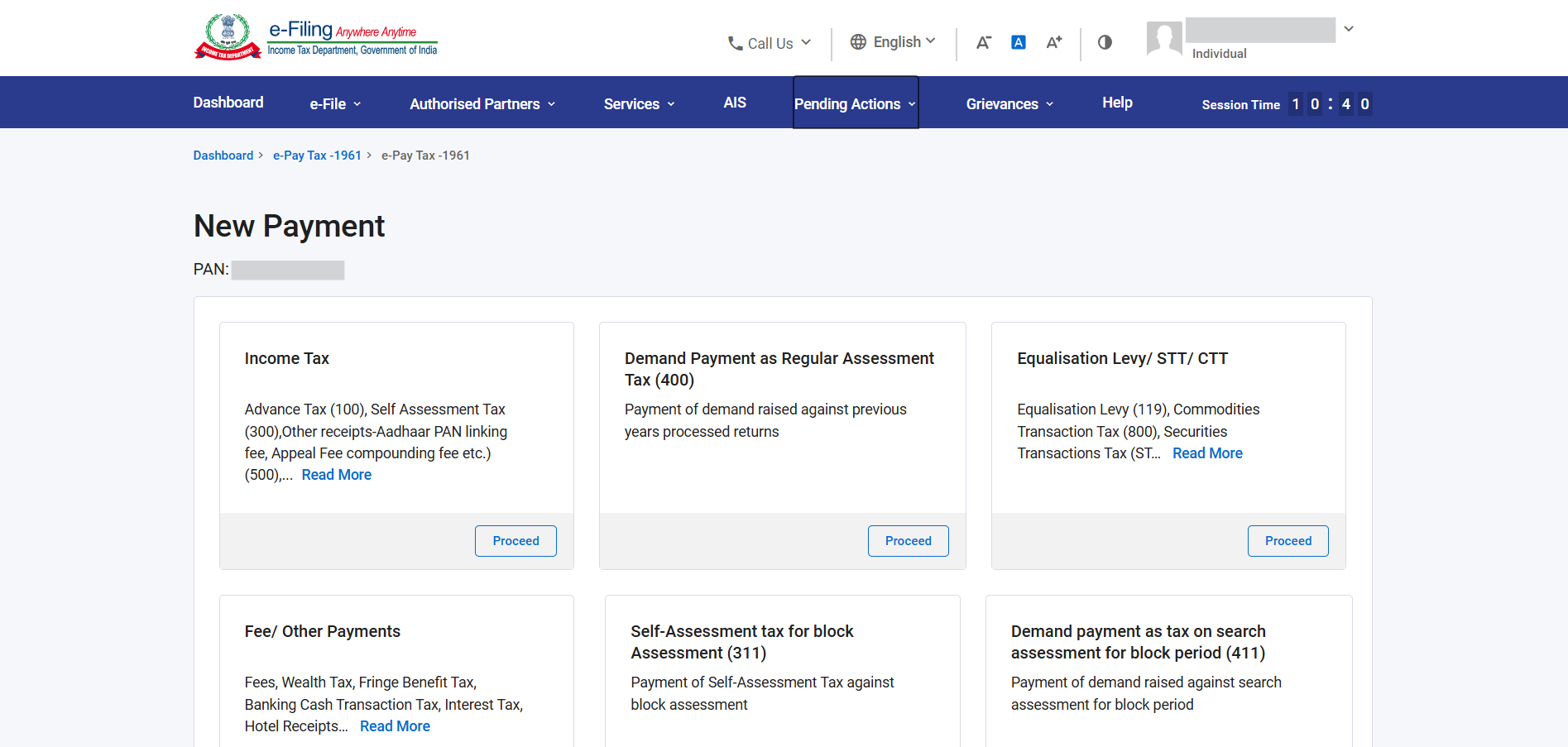Viewport: 1568px width, 747px height.
Task: Proceed with Demand Payment as Regular Assessment
Action: point(908,541)
